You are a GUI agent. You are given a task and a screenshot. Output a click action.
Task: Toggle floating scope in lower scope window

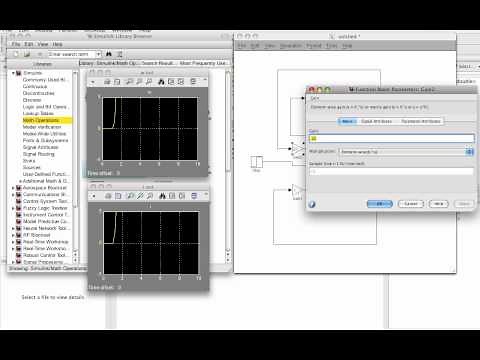click(194, 196)
